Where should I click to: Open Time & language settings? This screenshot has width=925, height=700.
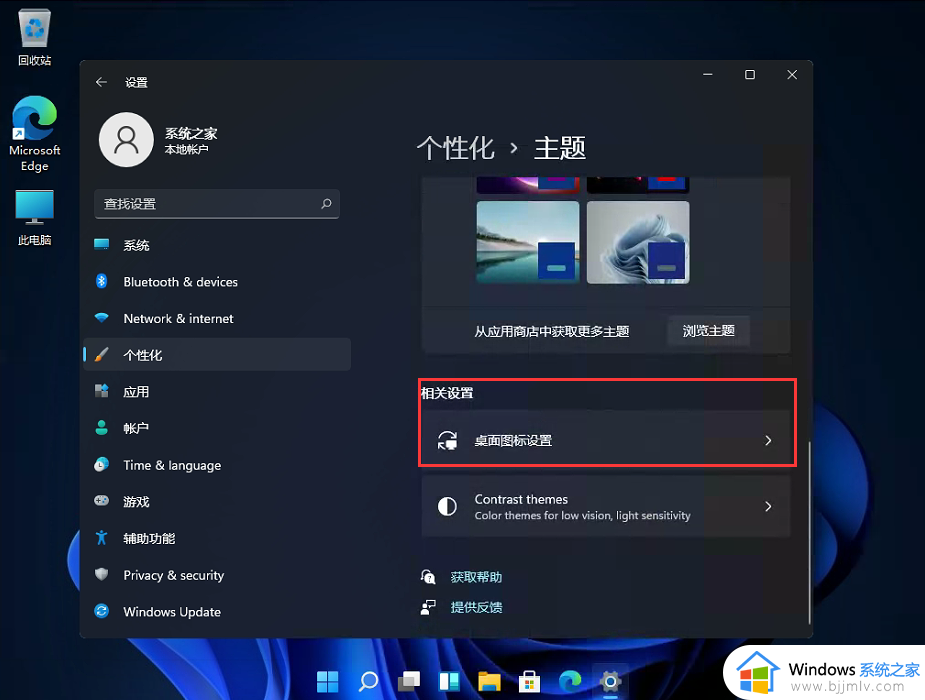click(217, 465)
